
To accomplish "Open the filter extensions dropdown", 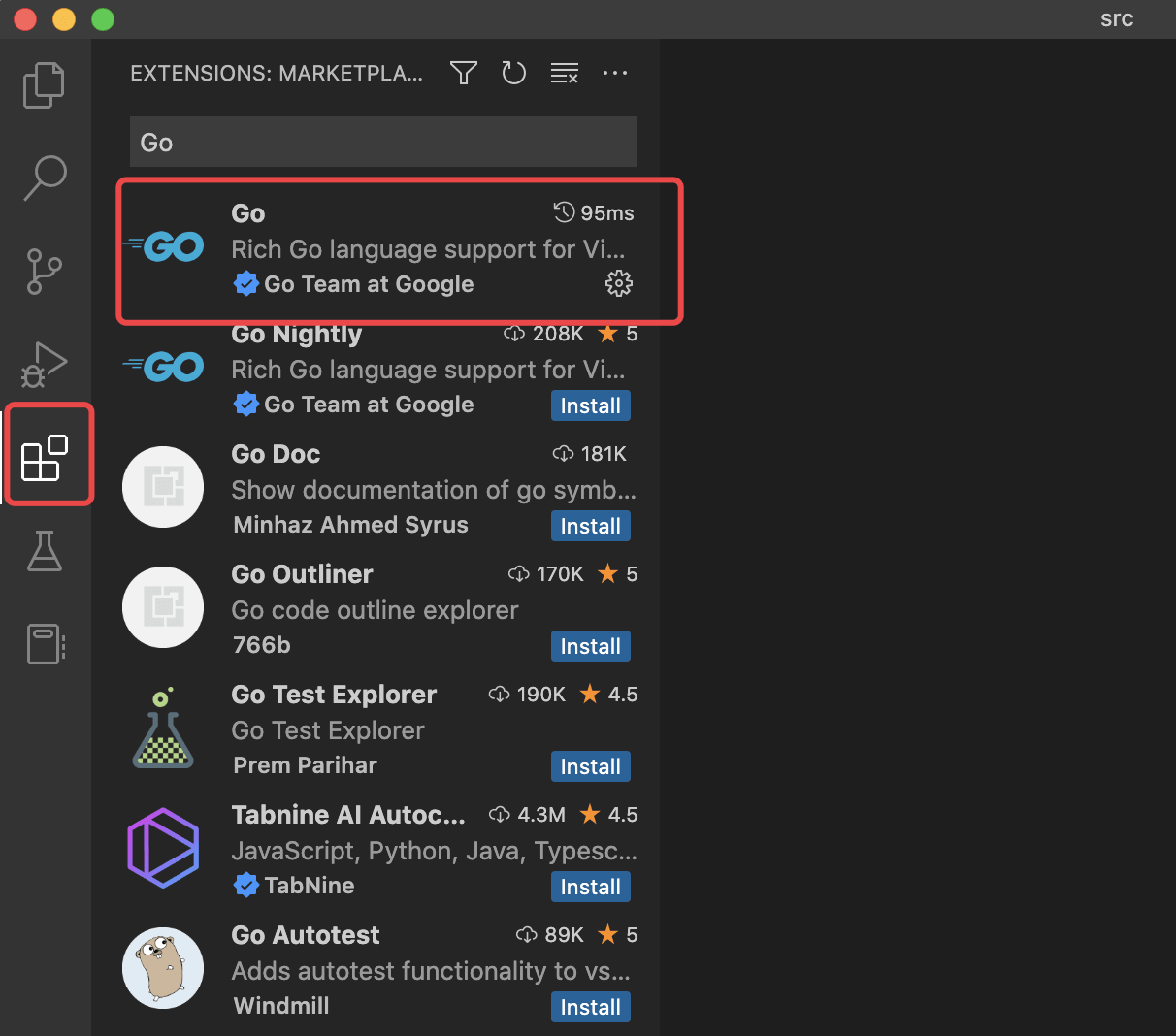I will pos(463,73).
